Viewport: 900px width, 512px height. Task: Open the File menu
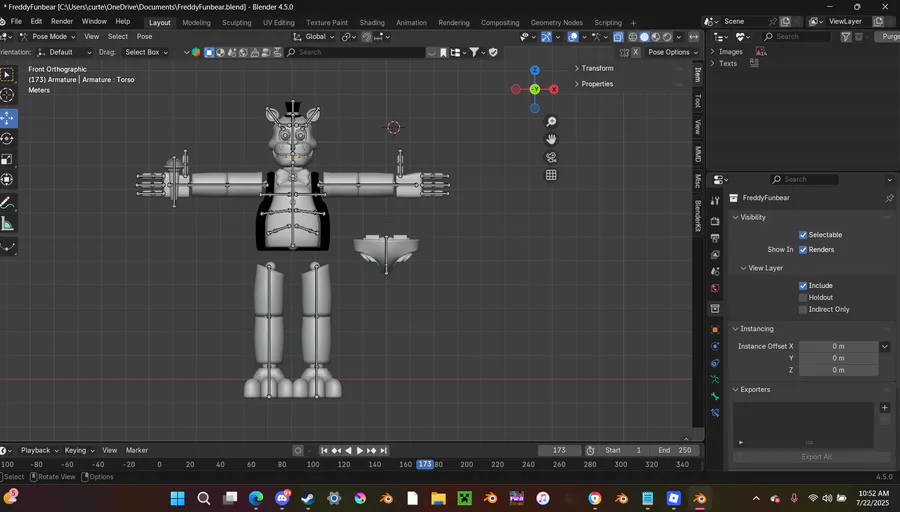pos(16,21)
